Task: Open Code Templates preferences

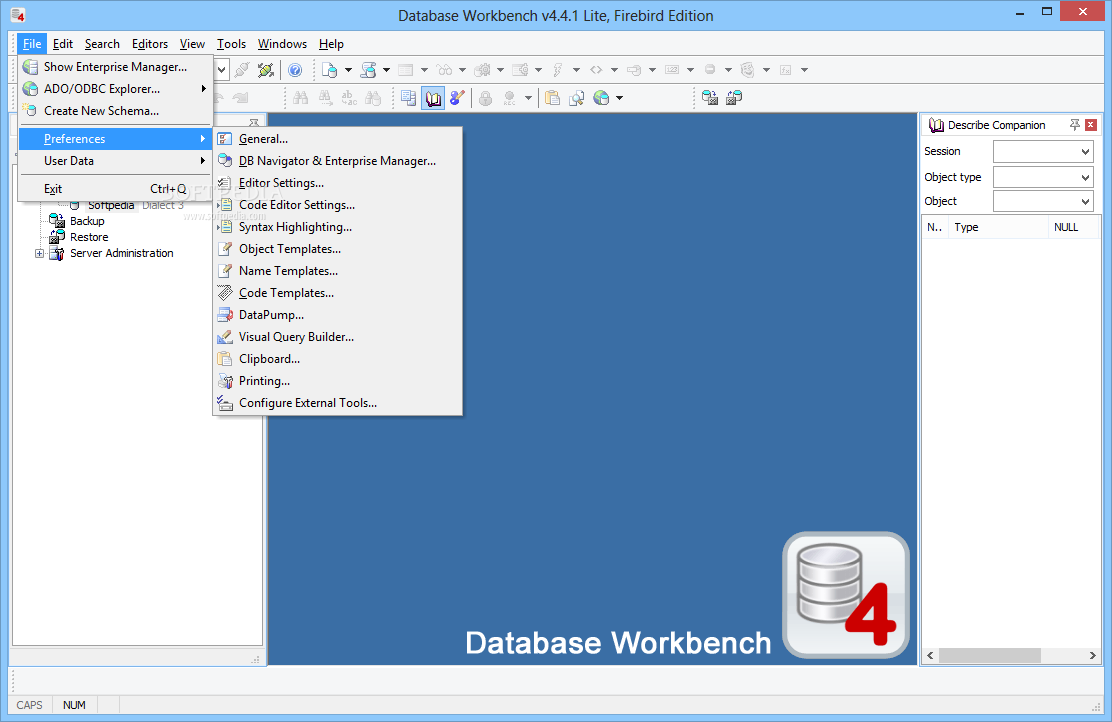Action: click(x=338, y=293)
